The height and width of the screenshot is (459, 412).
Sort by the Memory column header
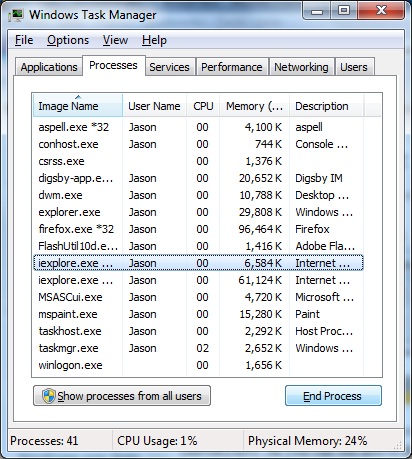pyautogui.click(x=254, y=106)
